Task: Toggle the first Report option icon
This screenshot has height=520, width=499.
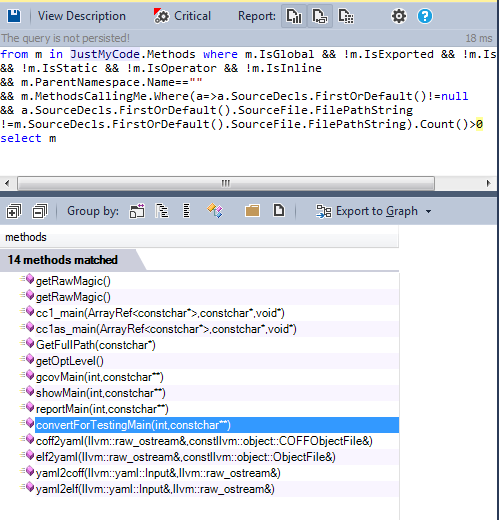Action: pos(294,16)
